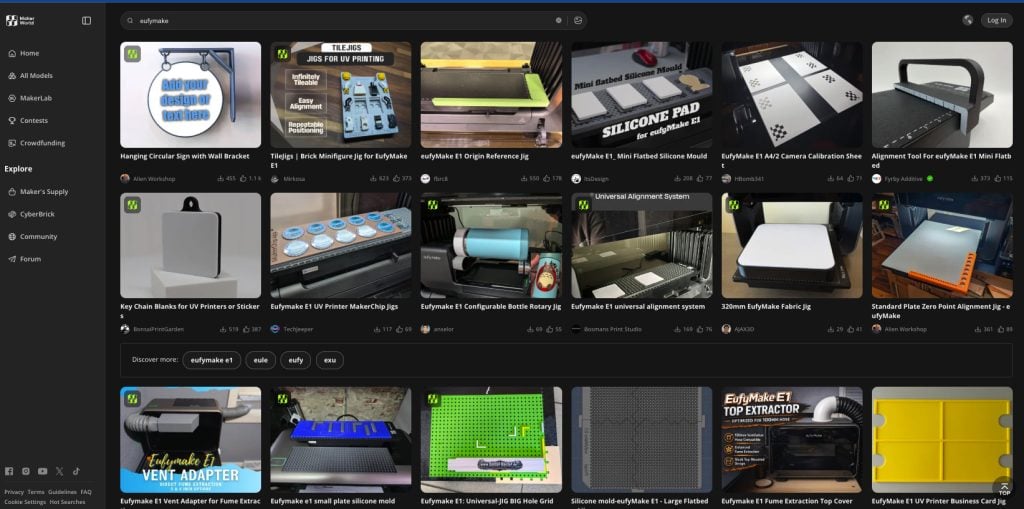Click like icon on Origin Reference Jig card
This screenshot has height=509, width=1024.
tap(547, 178)
